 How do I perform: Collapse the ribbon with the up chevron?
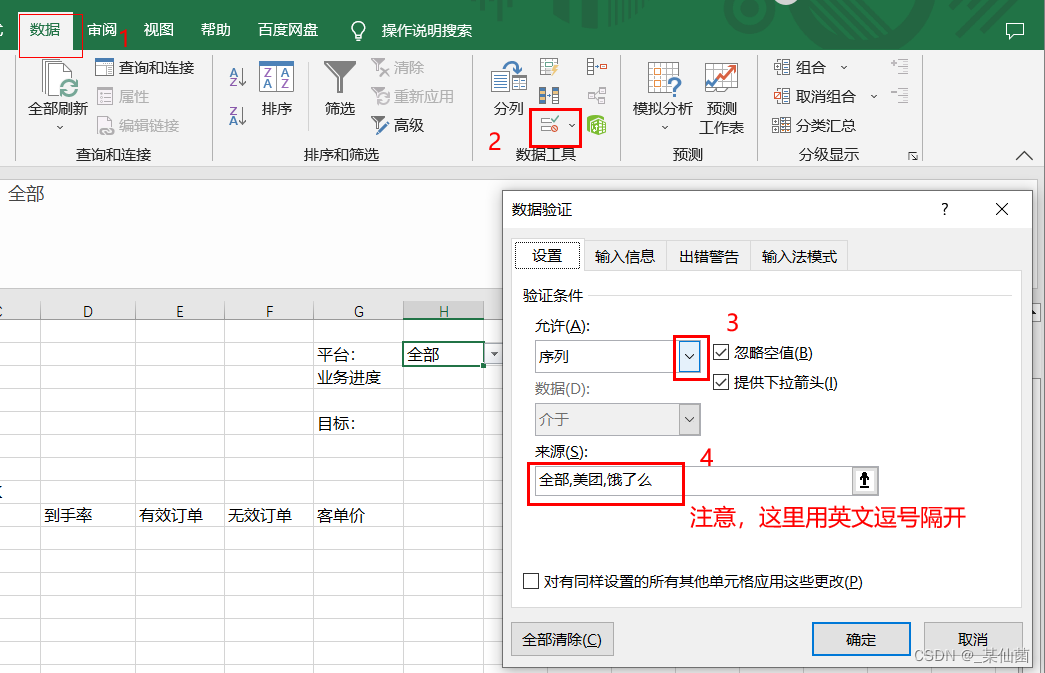(1024, 156)
